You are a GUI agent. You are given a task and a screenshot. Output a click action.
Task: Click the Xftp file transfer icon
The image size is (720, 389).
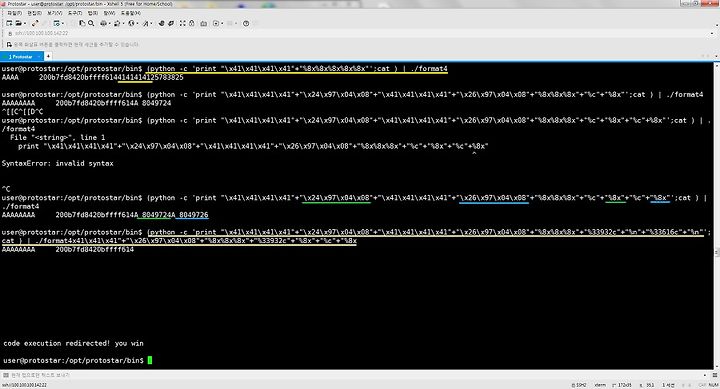point(161,23)
